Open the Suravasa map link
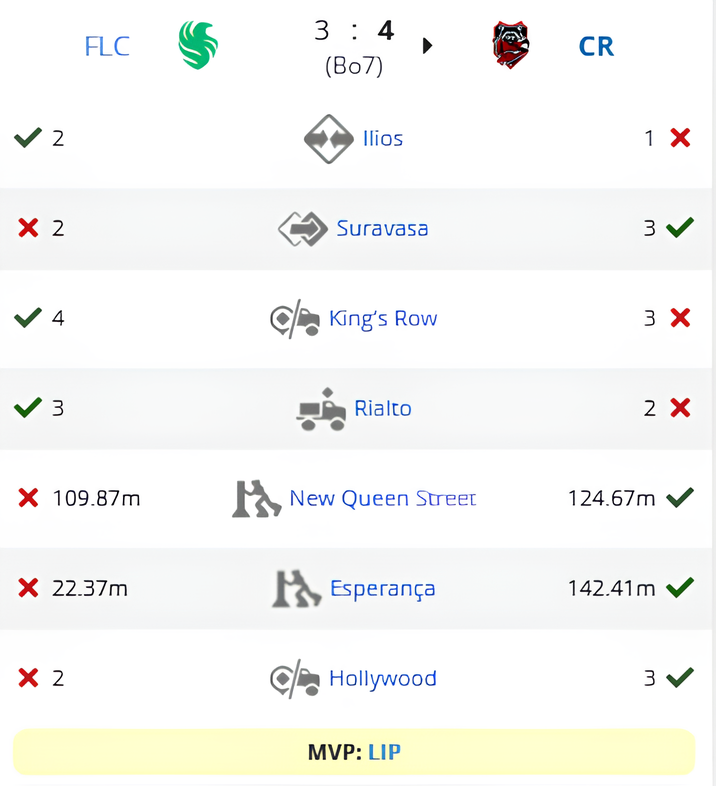The height and width of the screenshot is (786, 716). [382, 228]
